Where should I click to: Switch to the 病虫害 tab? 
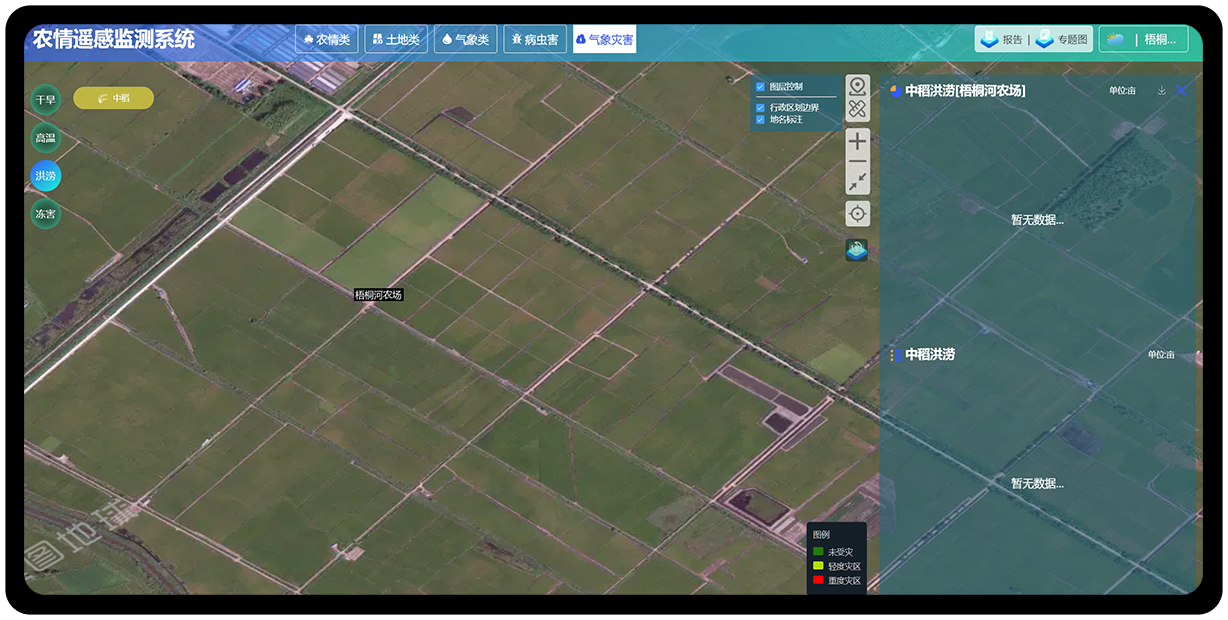[535, 40]
